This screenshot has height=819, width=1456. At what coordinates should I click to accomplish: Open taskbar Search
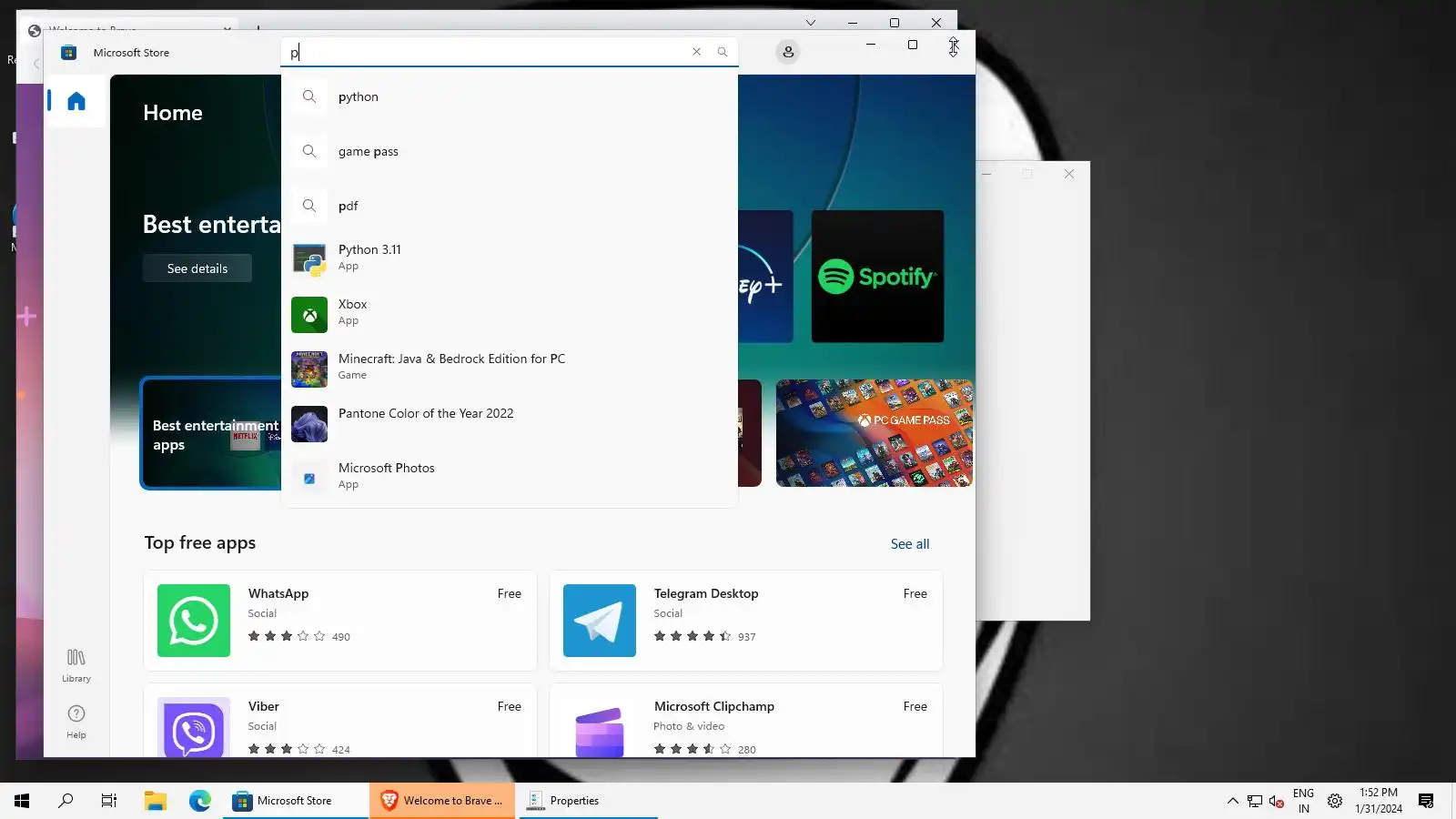click(66, 801)
